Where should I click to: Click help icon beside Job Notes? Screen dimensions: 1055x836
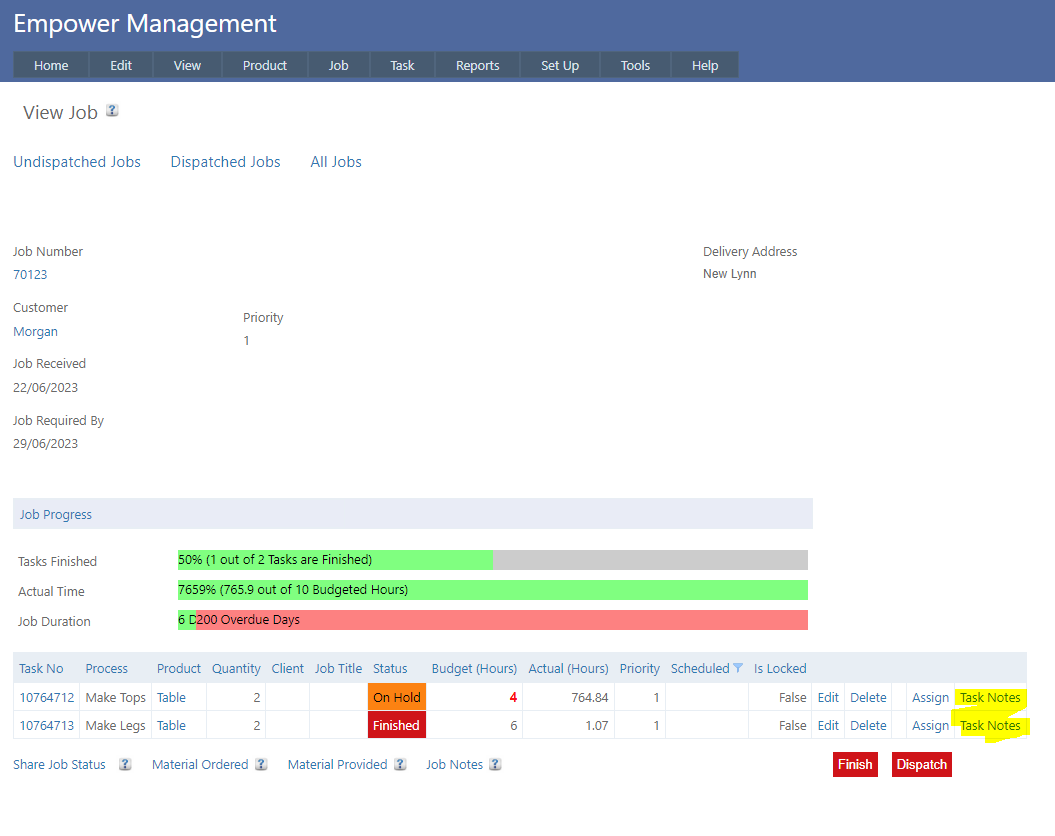[x=495, y=765]
